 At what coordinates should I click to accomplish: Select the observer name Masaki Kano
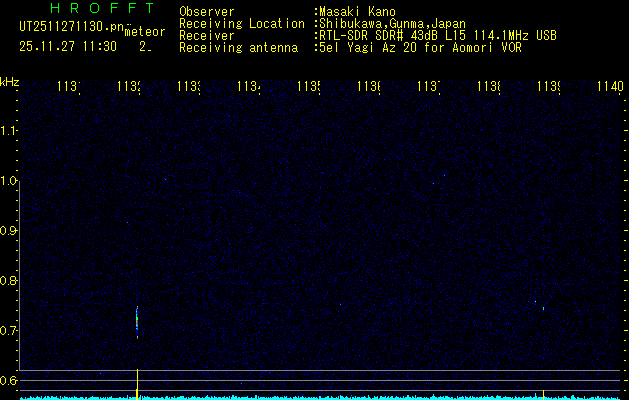point(355,12)
